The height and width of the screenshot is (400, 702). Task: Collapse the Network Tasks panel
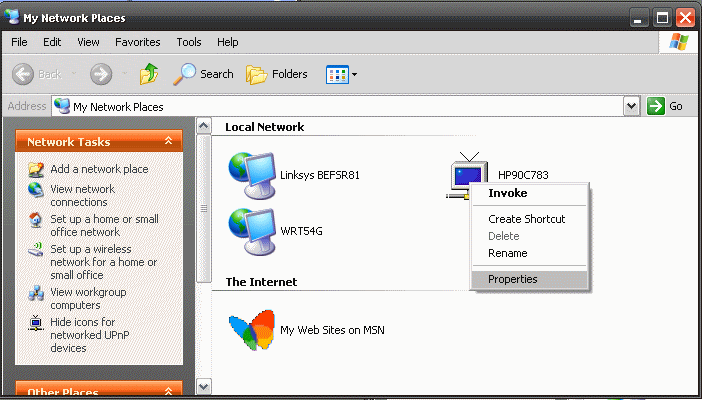[x=168, y=141]
